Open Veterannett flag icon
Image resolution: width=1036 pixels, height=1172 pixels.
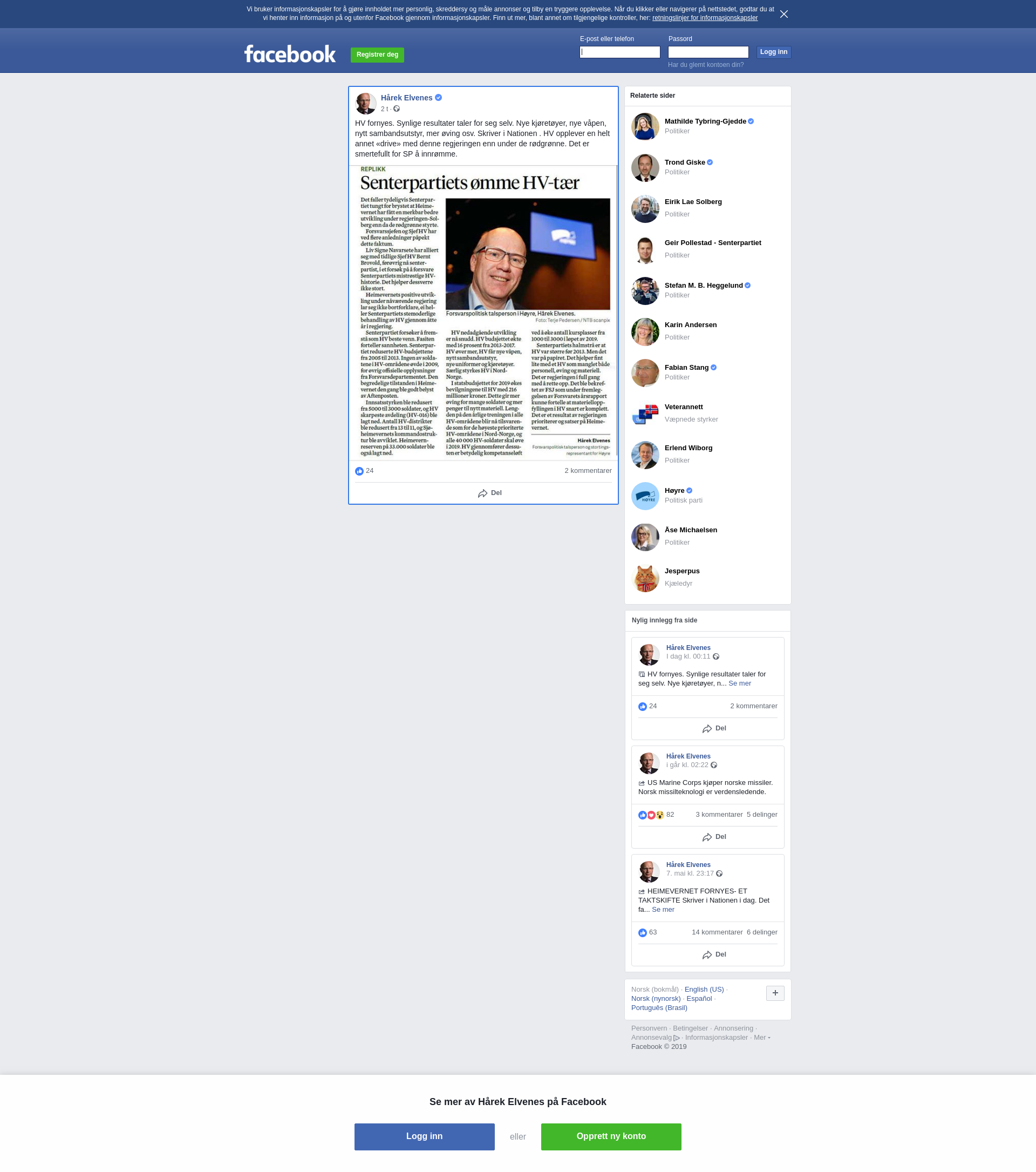(645, 414)
